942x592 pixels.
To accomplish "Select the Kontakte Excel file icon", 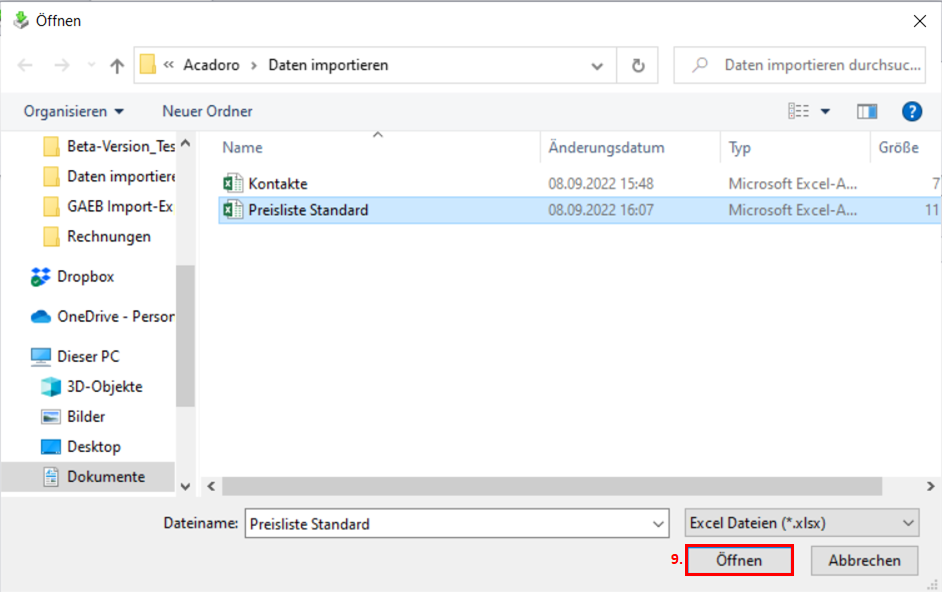I will 233,184.
